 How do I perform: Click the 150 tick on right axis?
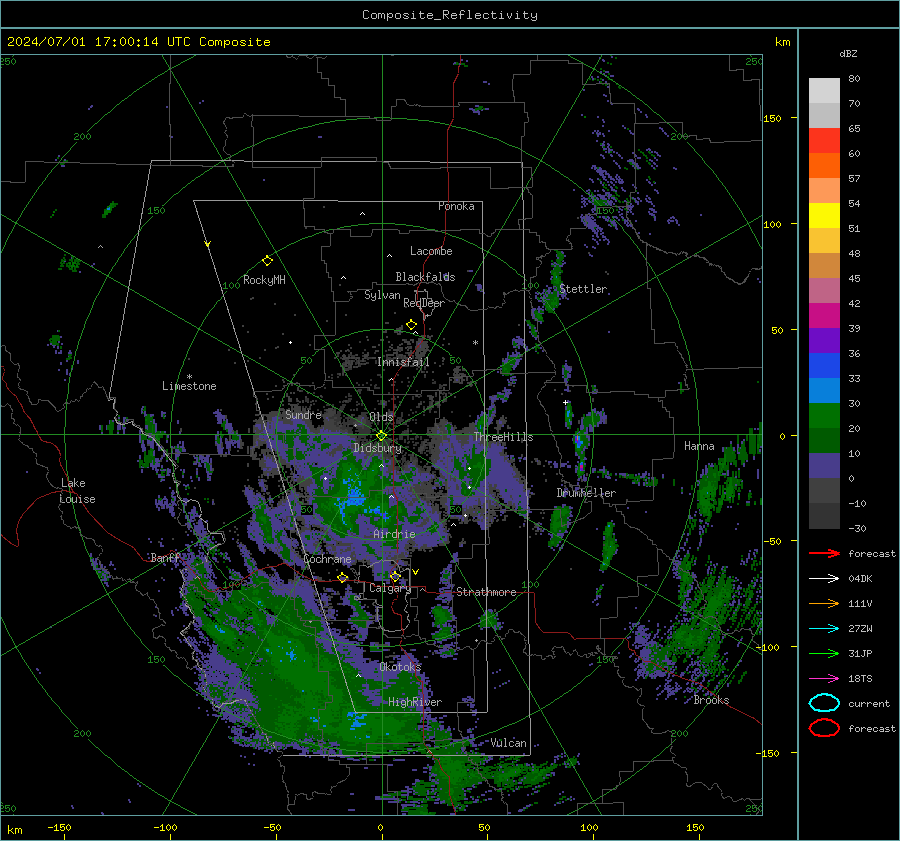pyautogui.click(x=772, y=118)
